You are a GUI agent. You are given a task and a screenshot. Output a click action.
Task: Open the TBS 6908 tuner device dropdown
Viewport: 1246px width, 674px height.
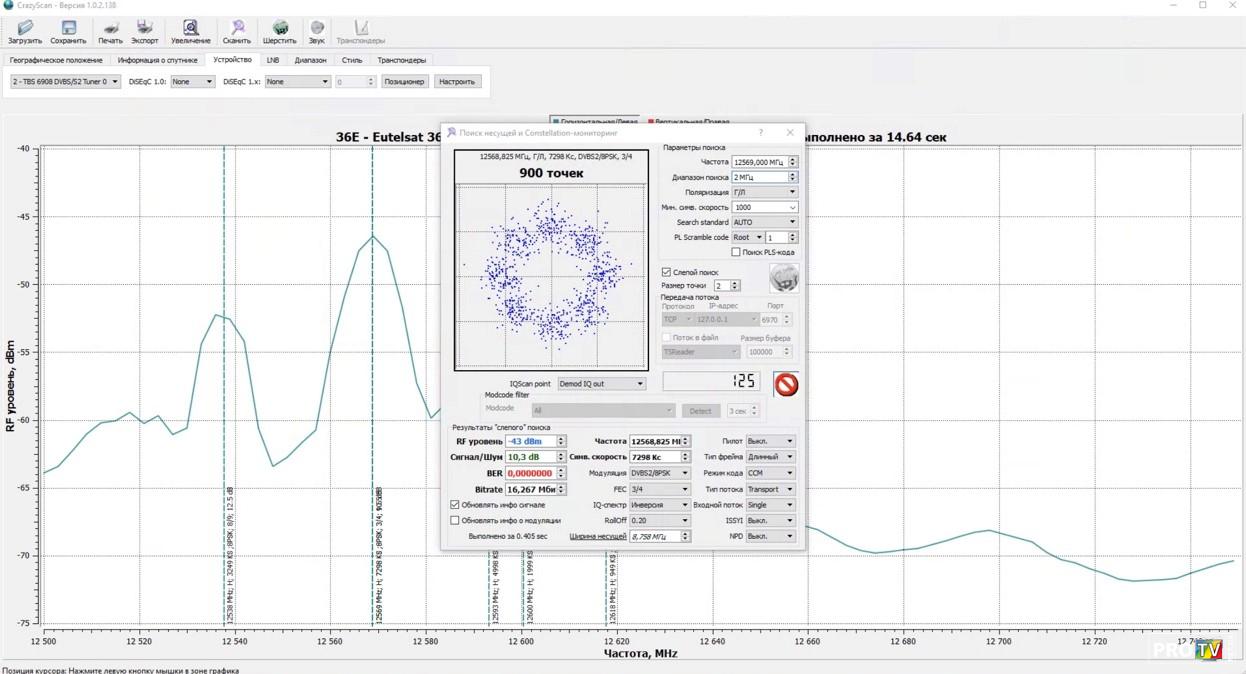coord(65,82)
